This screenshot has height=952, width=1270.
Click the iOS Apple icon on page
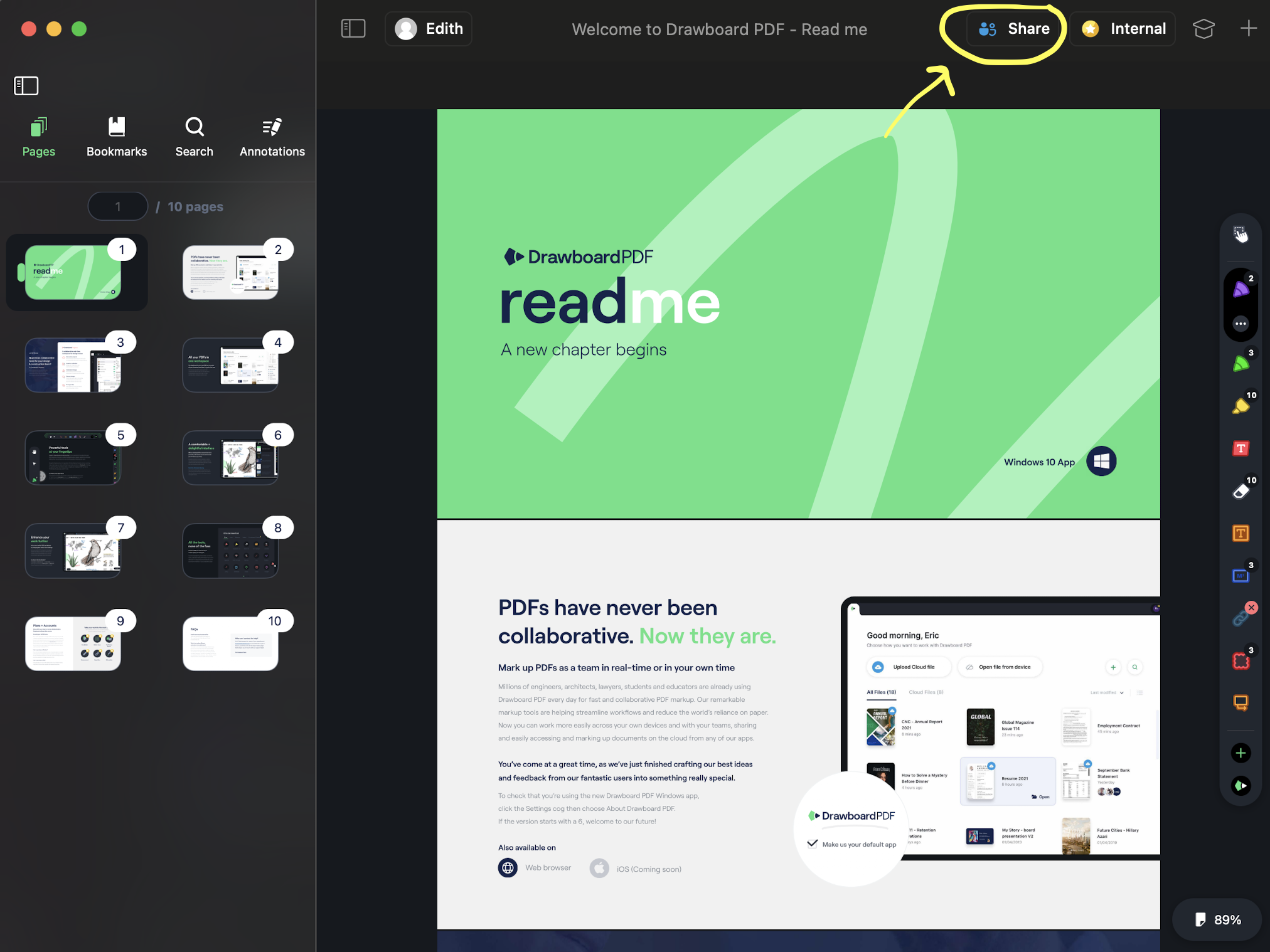pyautogui.click(x=599, y=869)
